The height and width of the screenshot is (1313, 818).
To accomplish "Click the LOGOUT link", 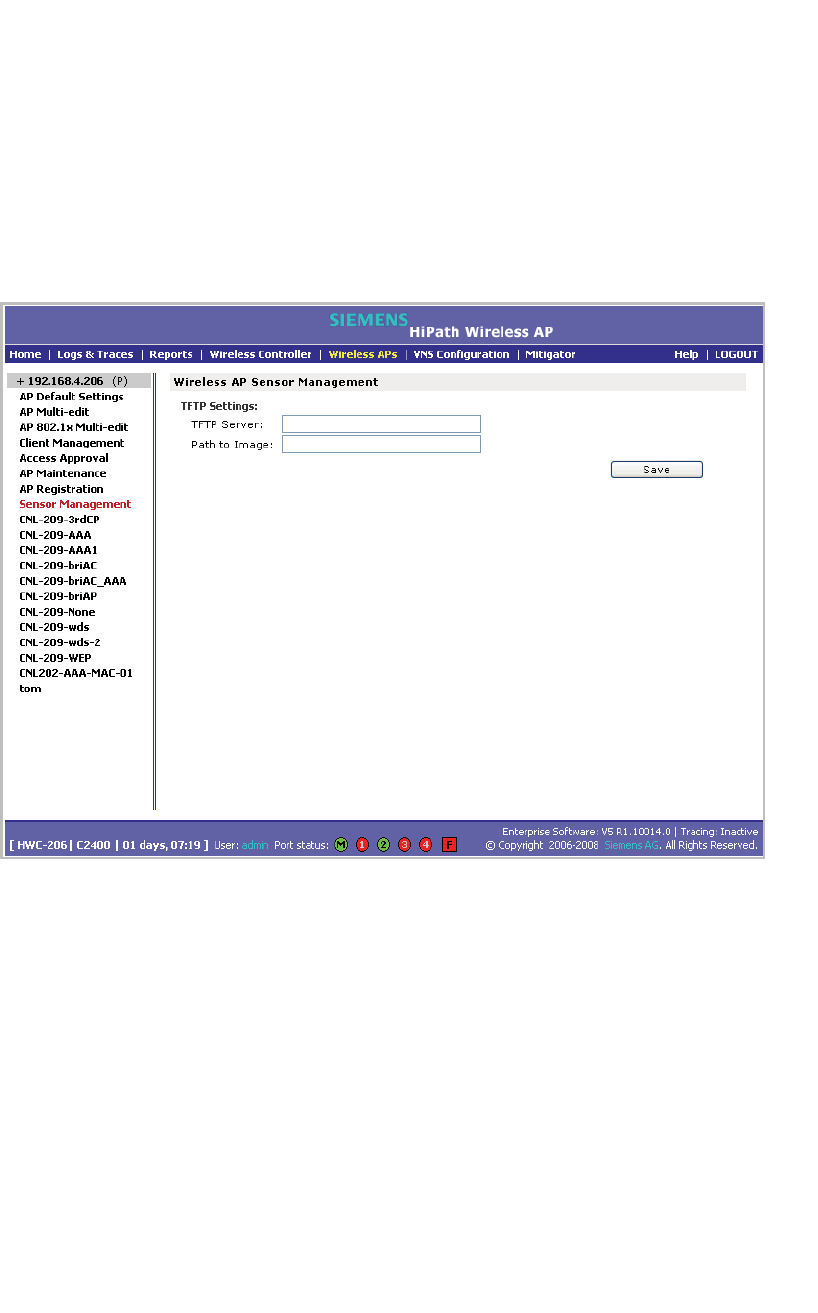I will click(737, 354).
